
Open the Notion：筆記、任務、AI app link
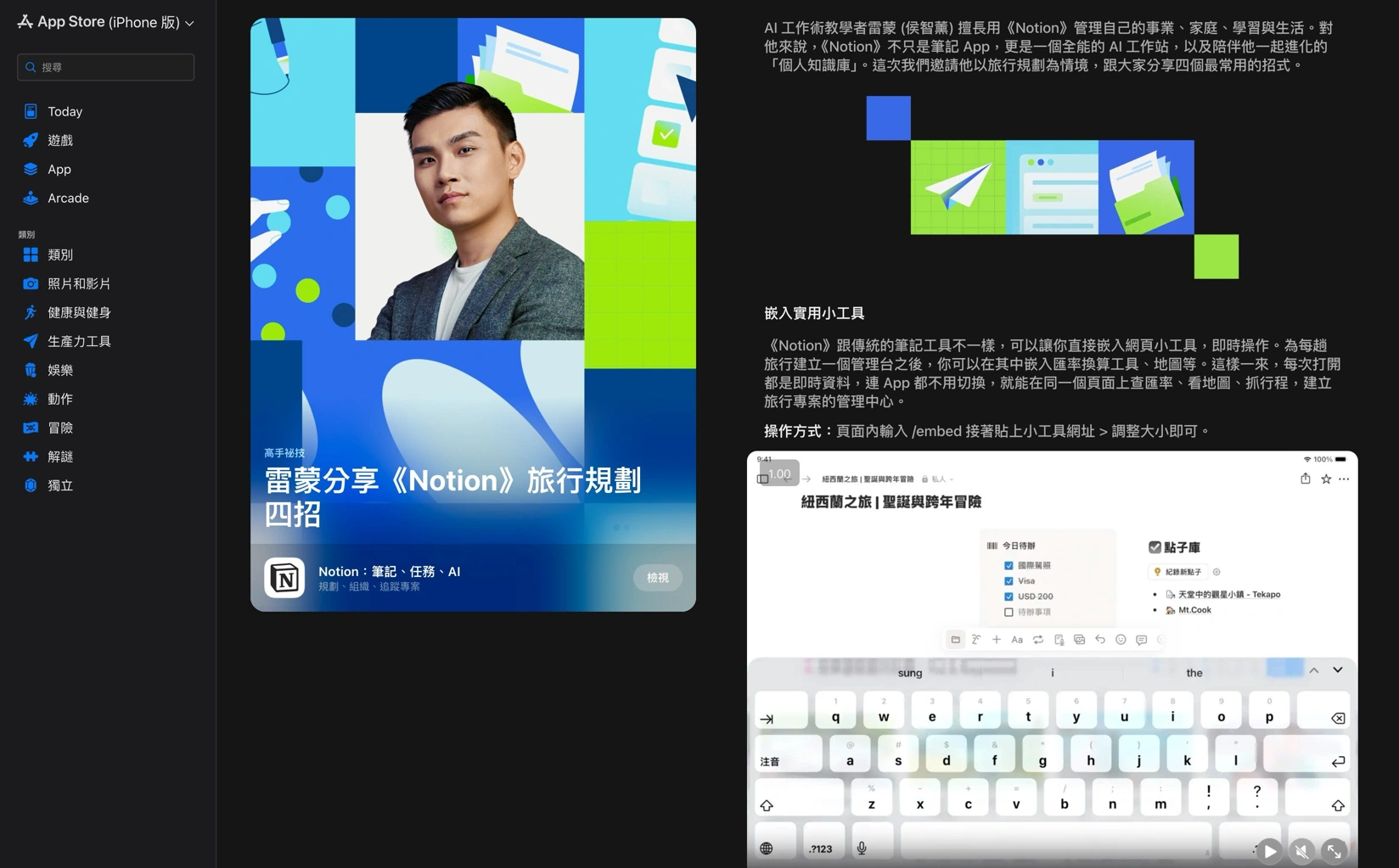tap(389, 572)
